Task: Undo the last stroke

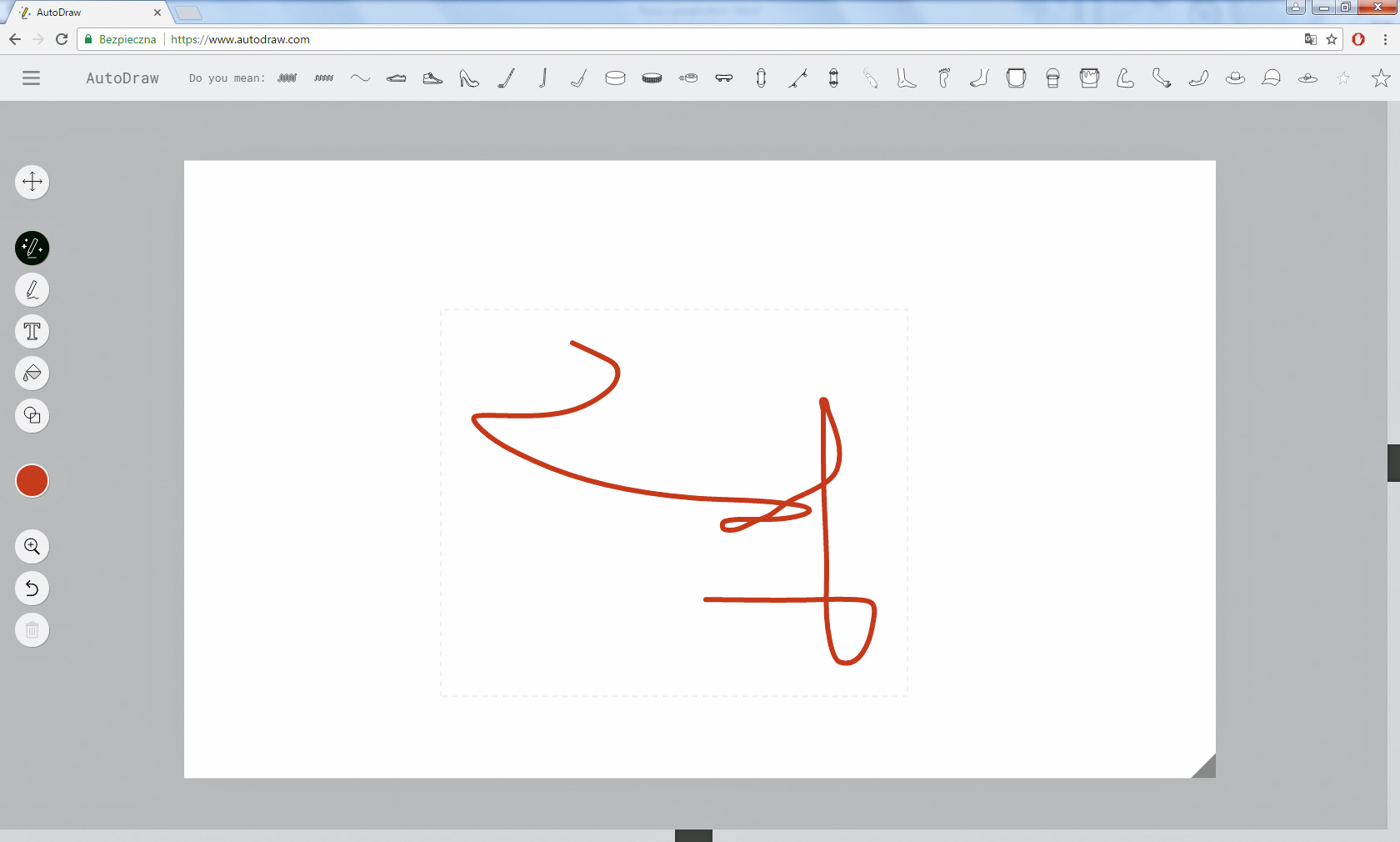Action: (32, 589)
